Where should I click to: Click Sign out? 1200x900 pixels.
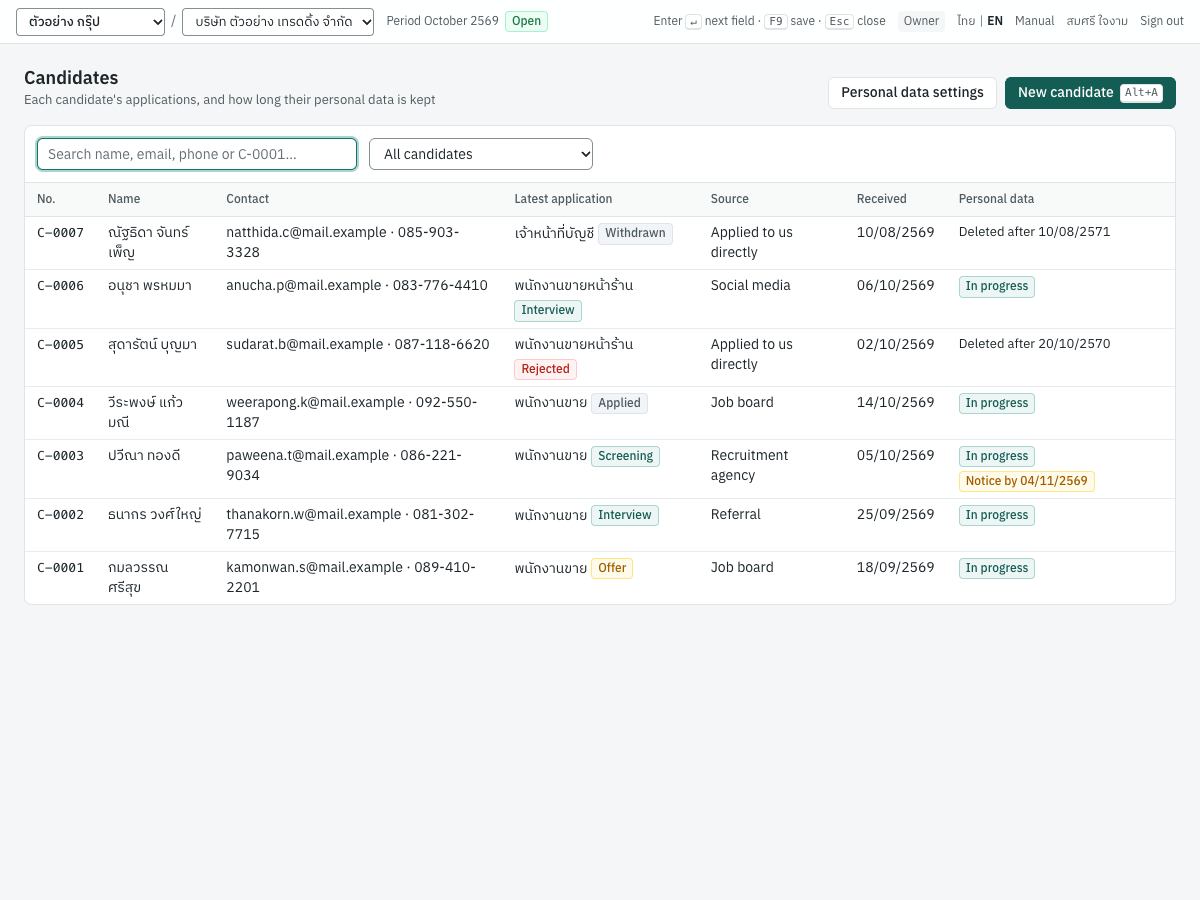tap(1162, 21)
